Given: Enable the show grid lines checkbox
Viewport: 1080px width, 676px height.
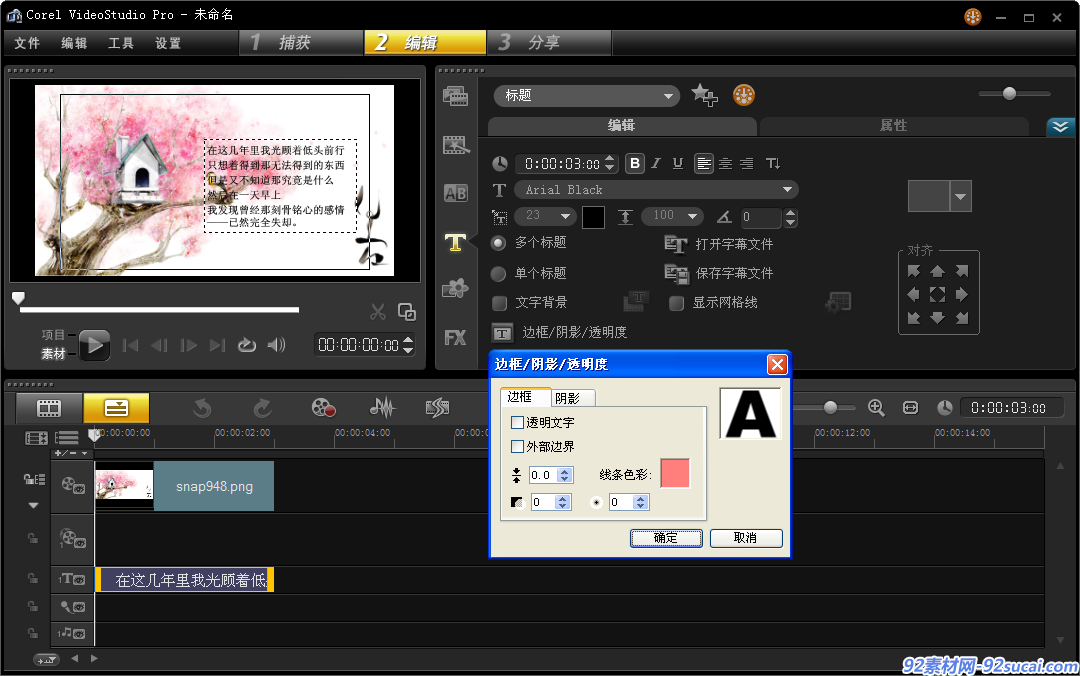Looking at the screenshot, I should coord(676,303).
